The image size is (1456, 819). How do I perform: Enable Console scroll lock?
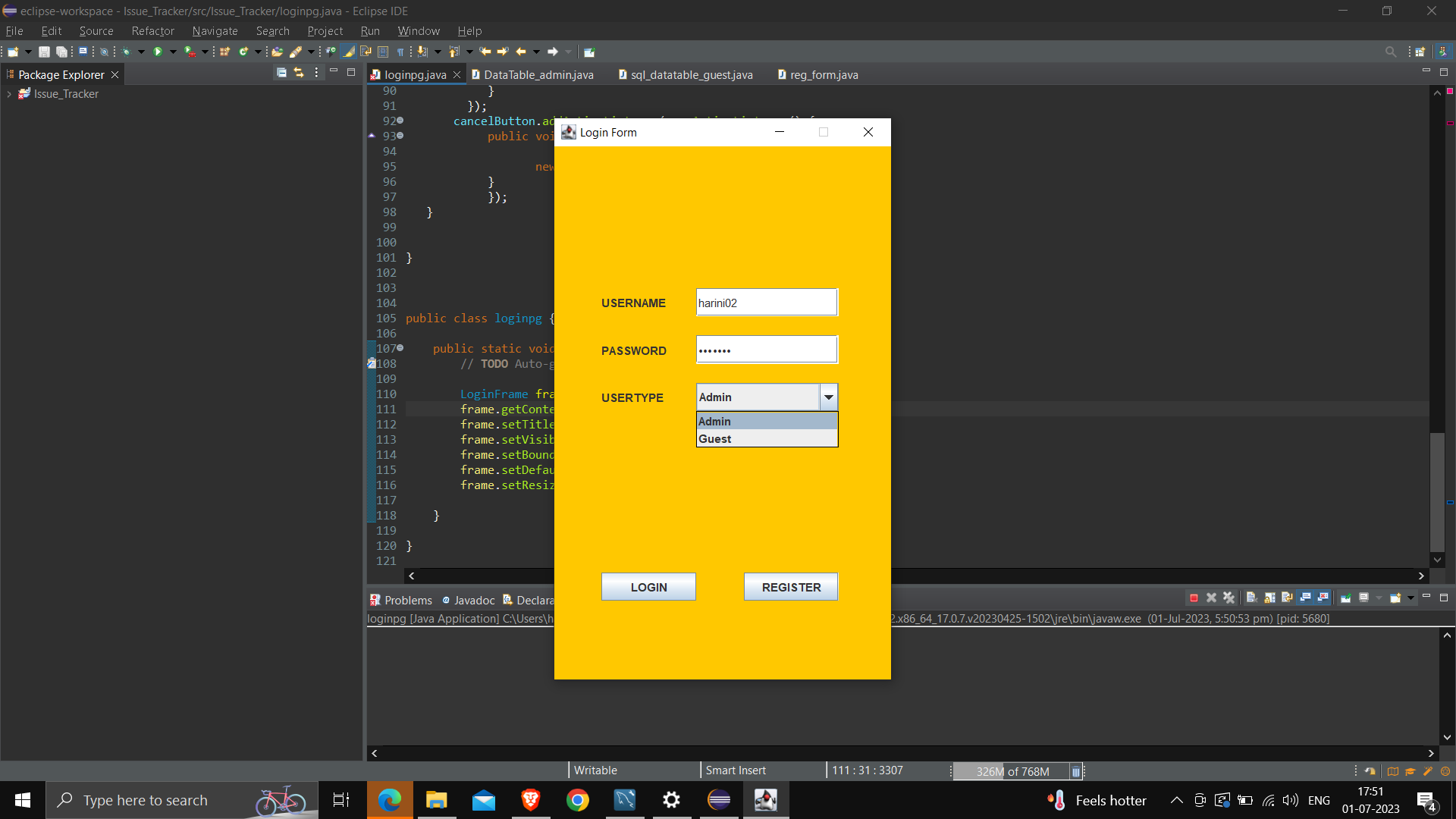tap(1270, 598)
